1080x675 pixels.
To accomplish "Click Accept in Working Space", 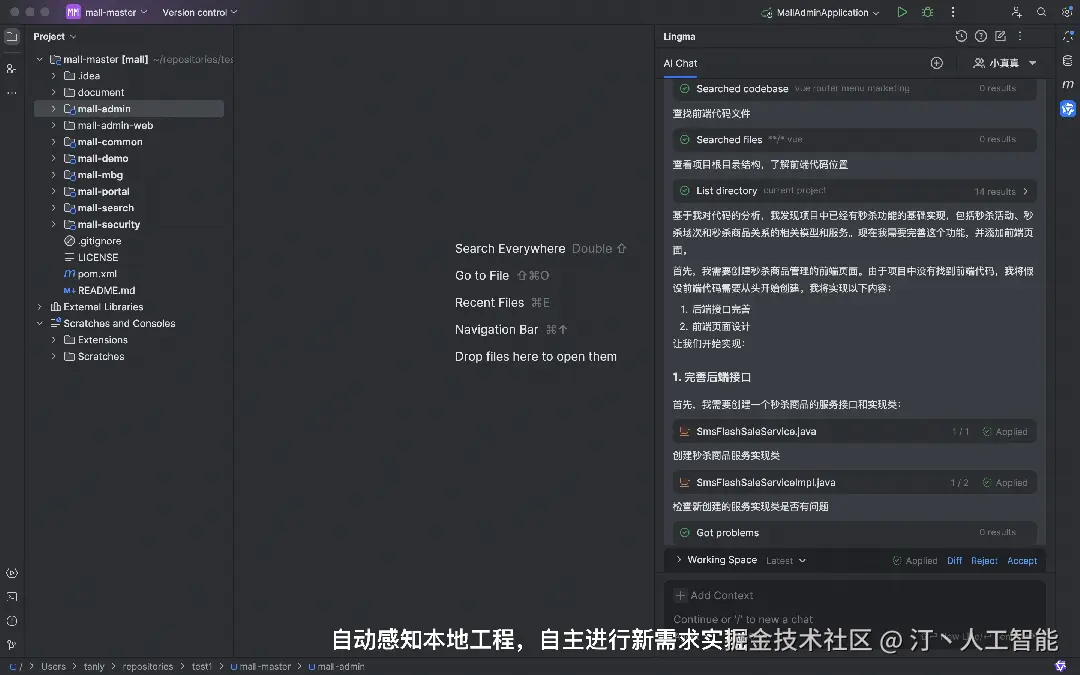I will point(1022,561).
